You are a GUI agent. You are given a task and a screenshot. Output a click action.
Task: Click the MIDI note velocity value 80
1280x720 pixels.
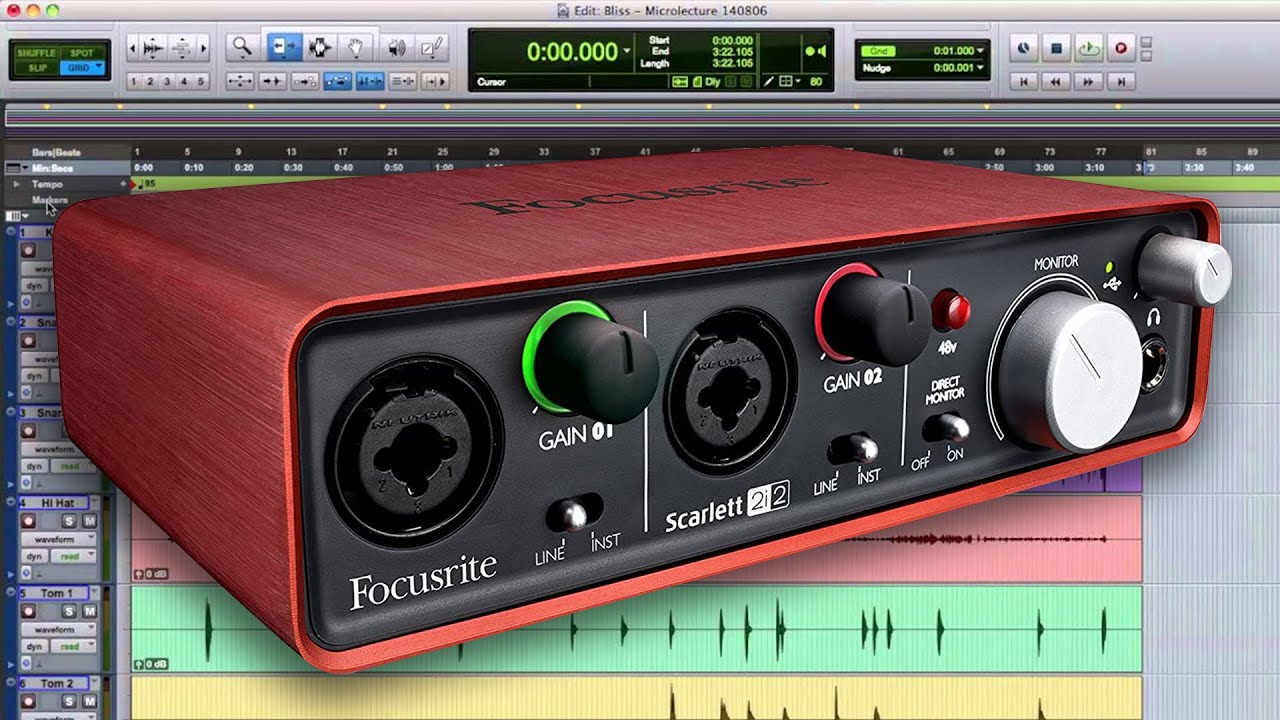pos(816,82)
